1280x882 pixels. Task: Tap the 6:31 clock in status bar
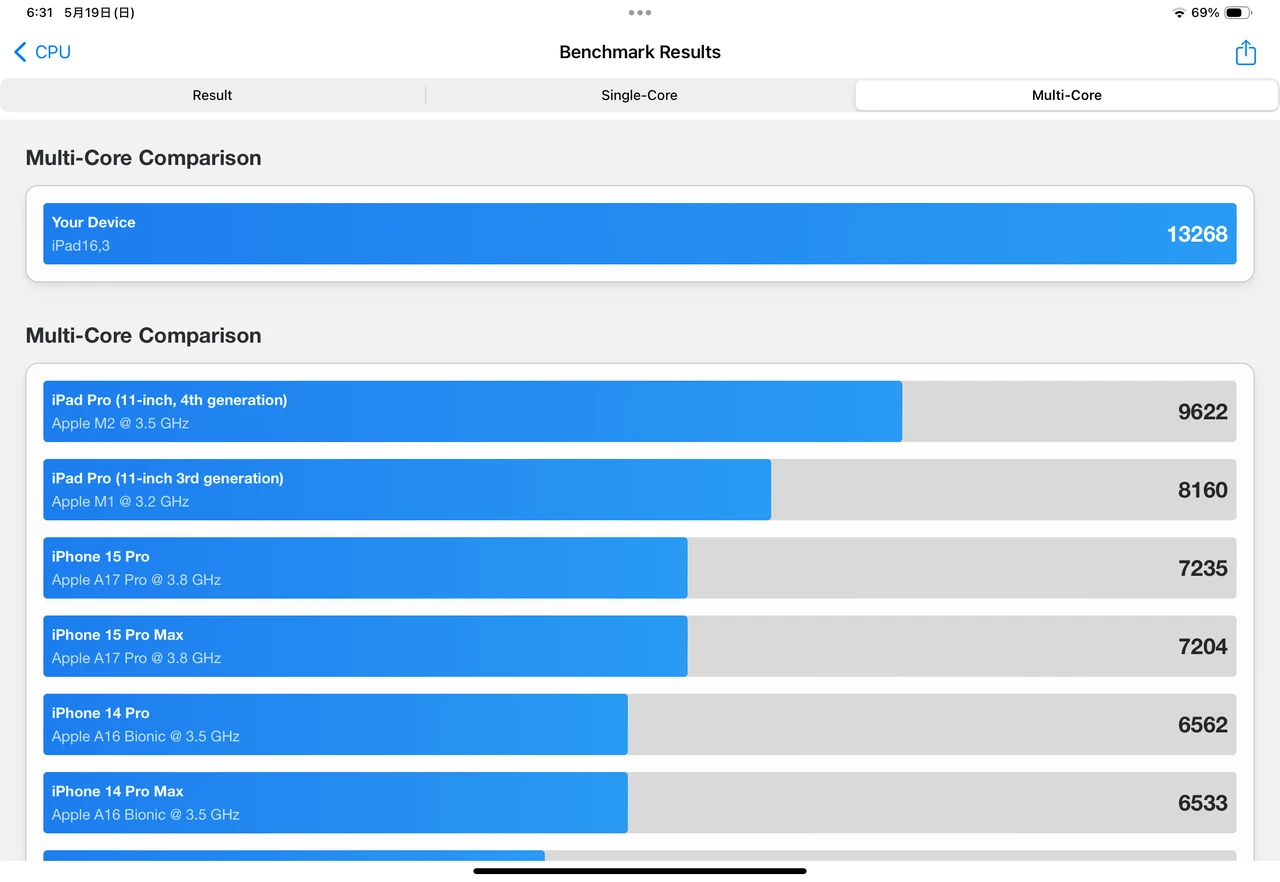pyautogui.click(x=39, y=13)
